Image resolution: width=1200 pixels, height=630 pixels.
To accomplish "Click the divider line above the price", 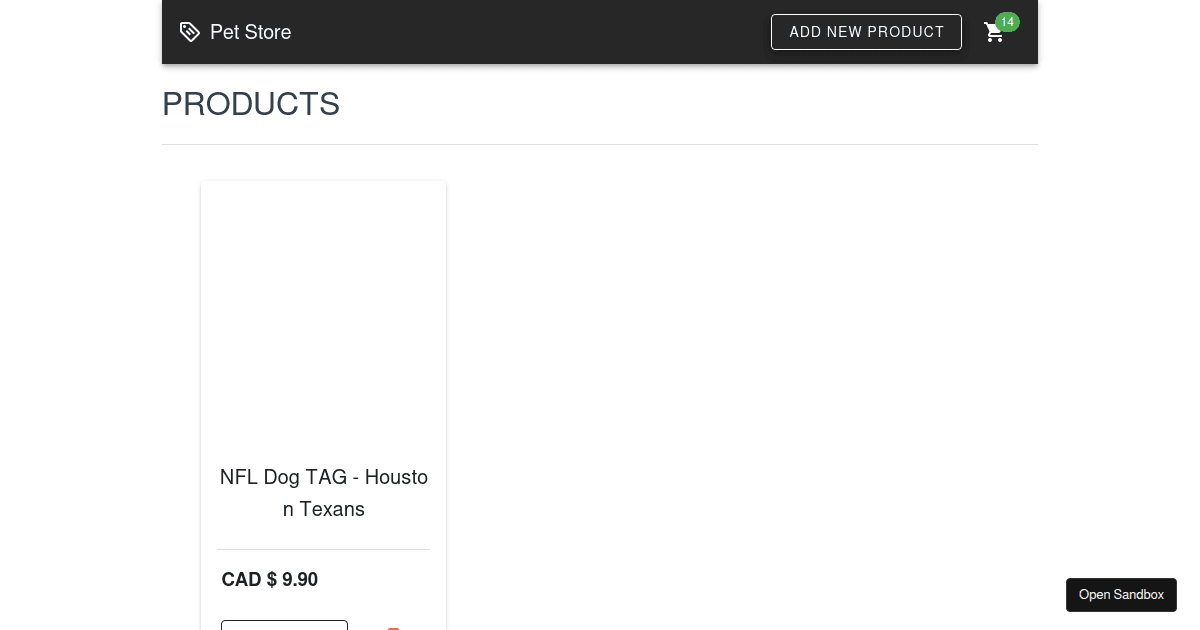I will coord(323,550).
